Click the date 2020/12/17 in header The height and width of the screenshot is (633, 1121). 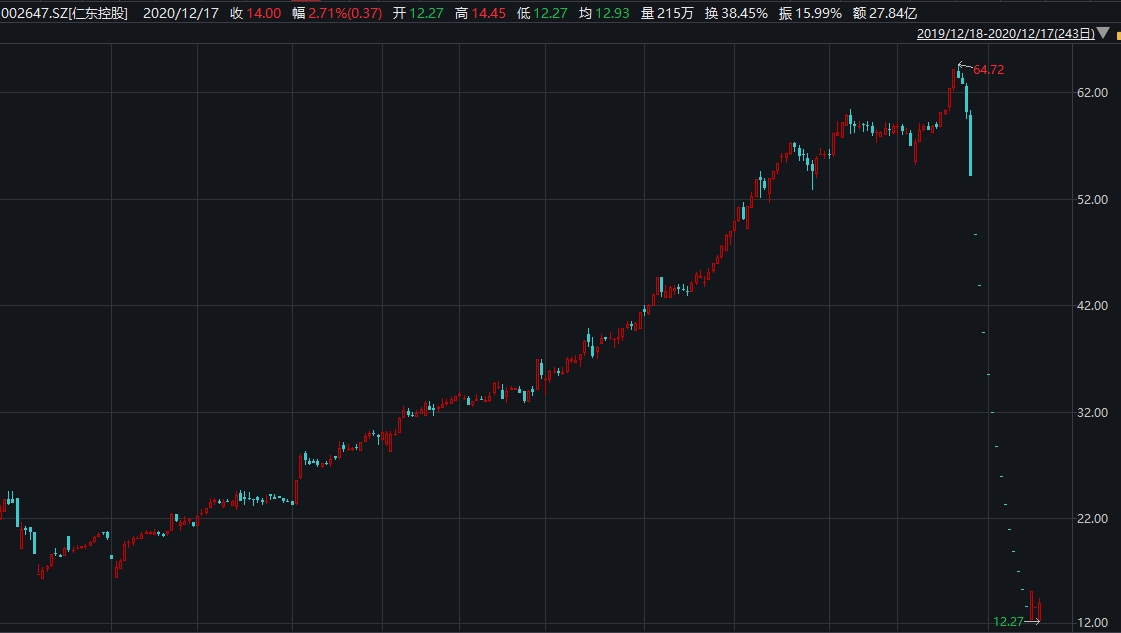click(181, 13)
